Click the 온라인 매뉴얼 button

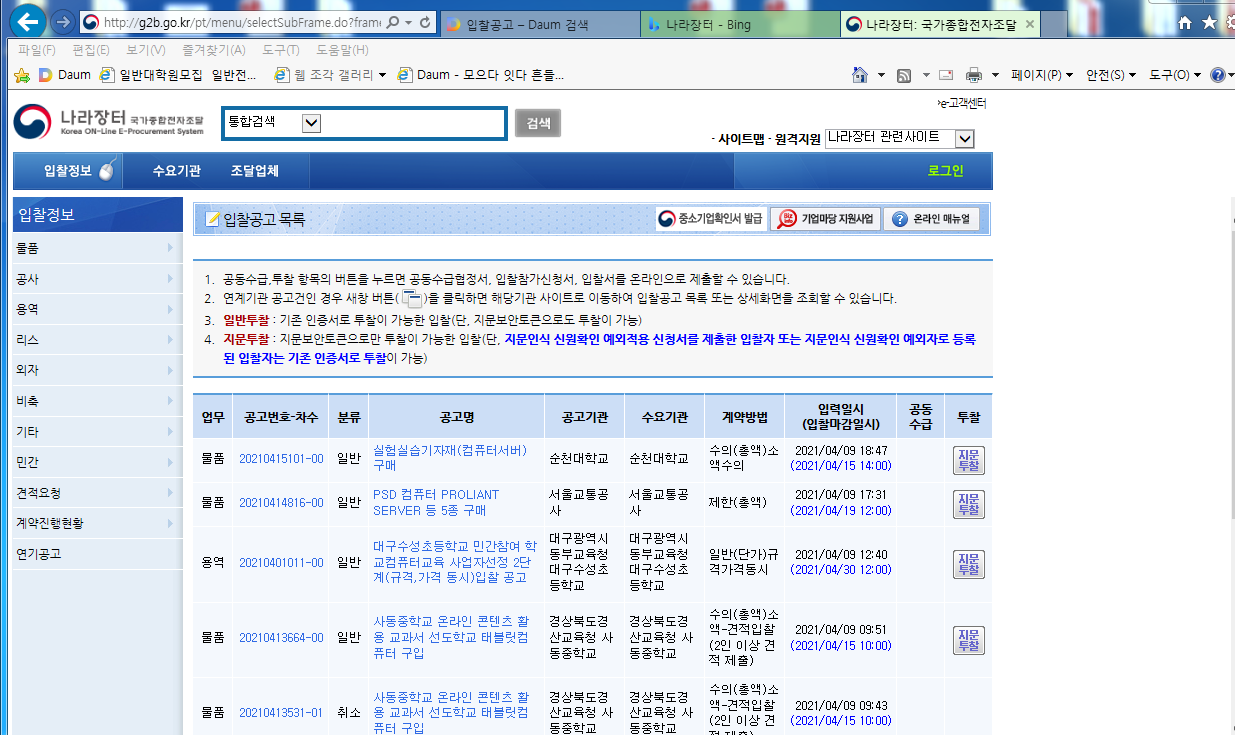(932, 219)
